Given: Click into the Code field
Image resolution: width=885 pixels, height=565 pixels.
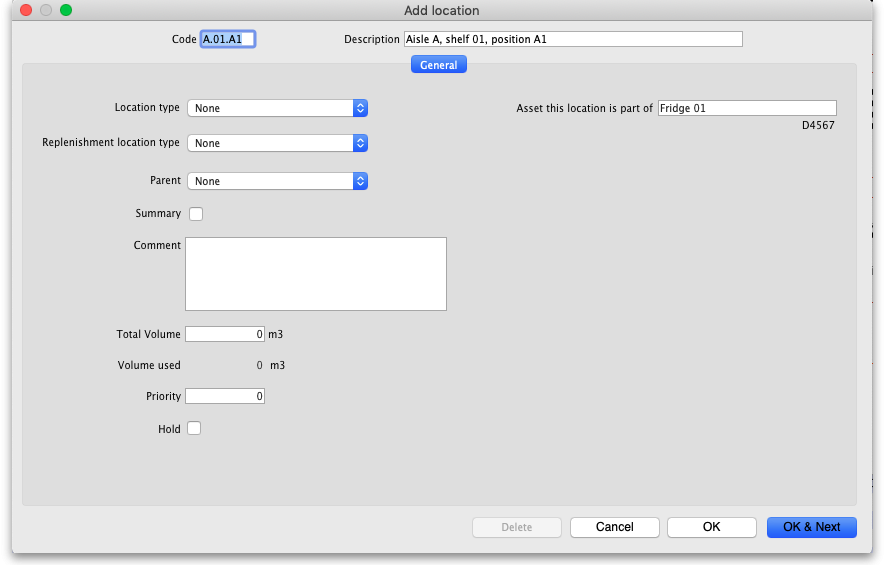Looking at the screenshot, I should click(228, 39).
